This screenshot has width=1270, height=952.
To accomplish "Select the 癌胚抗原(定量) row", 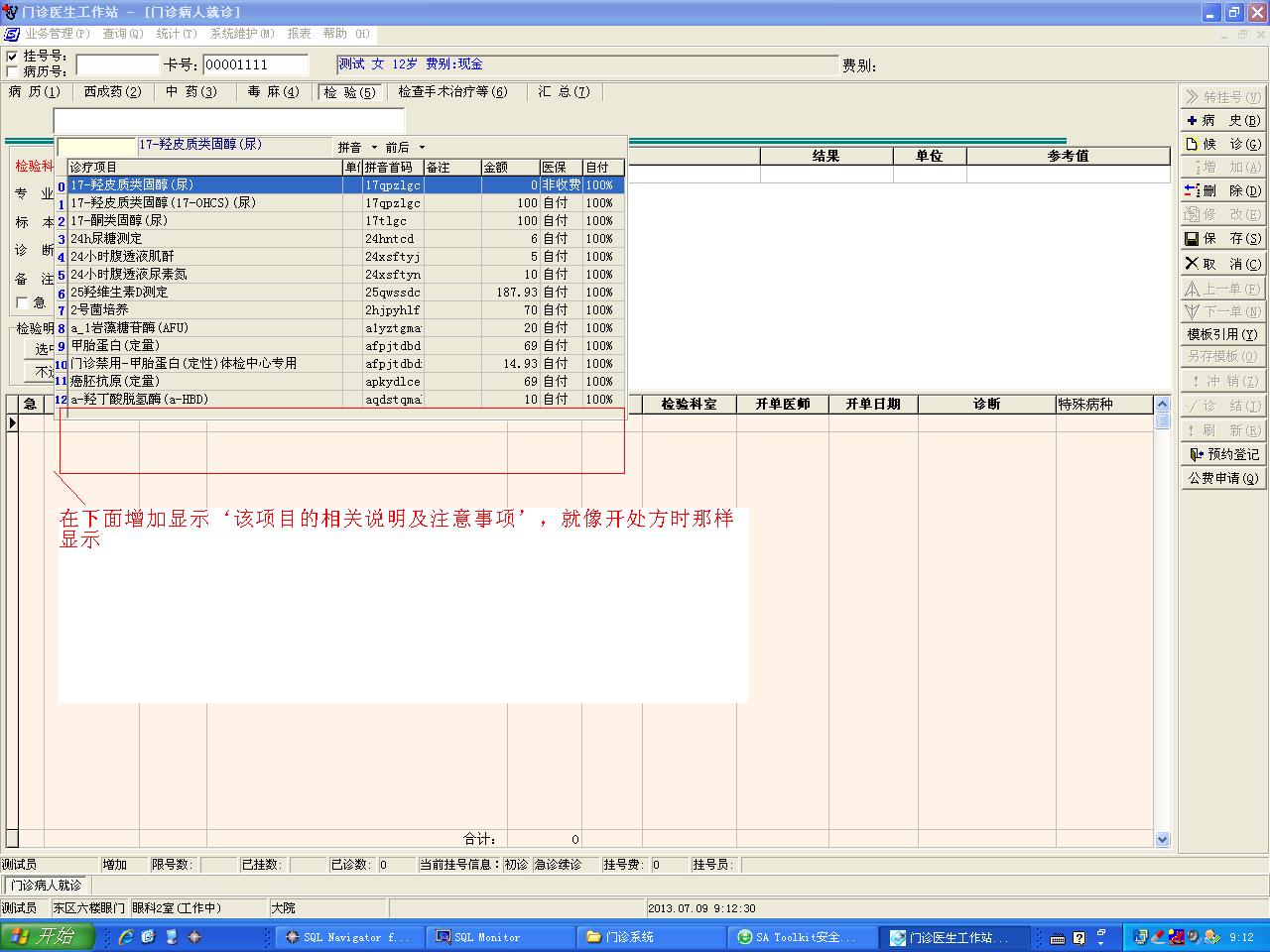I will pos(346,382).
